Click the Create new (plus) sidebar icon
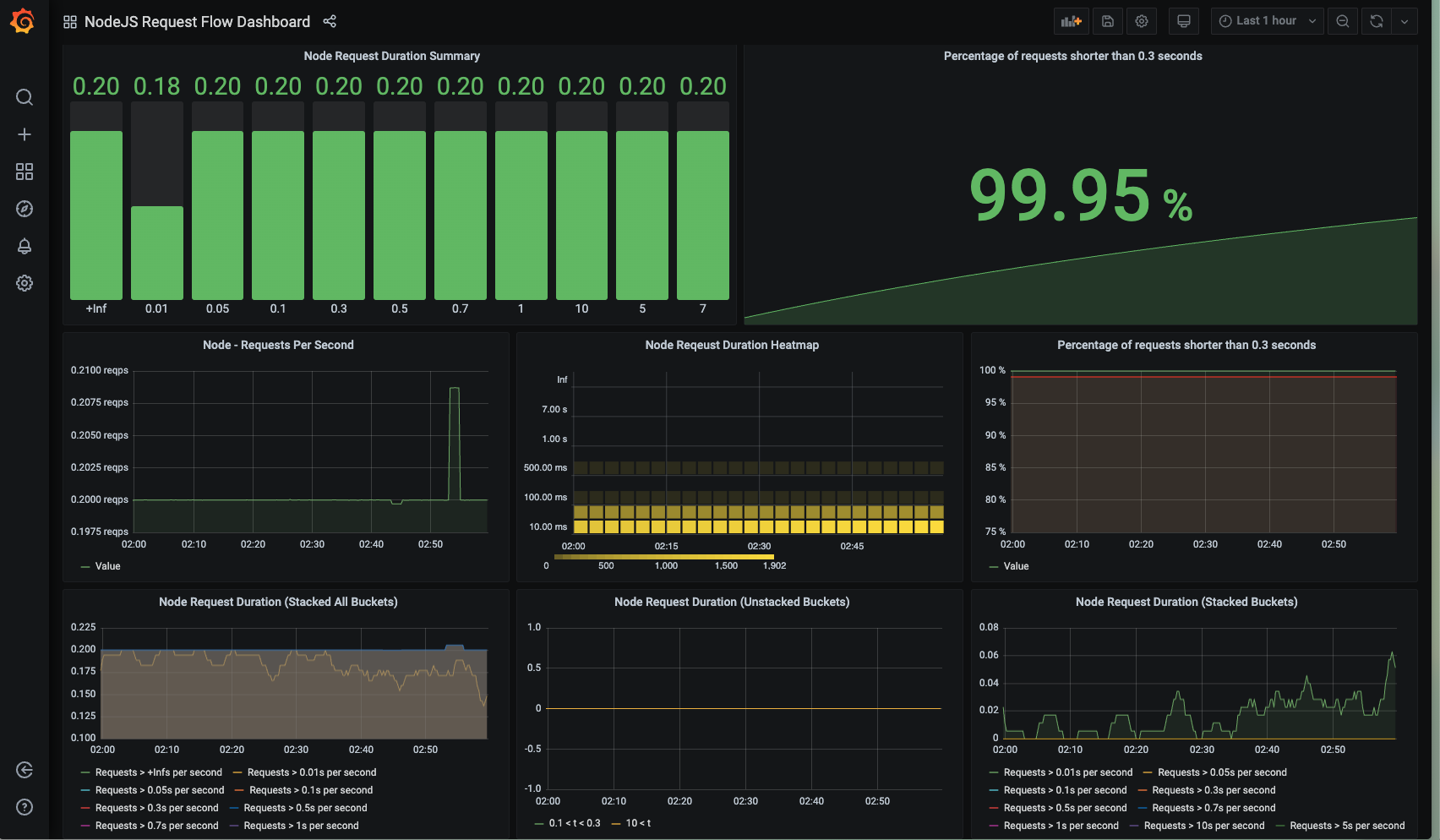Image resolution: width=1440 pixels, height=840 pixels. [x=25, y=134]
